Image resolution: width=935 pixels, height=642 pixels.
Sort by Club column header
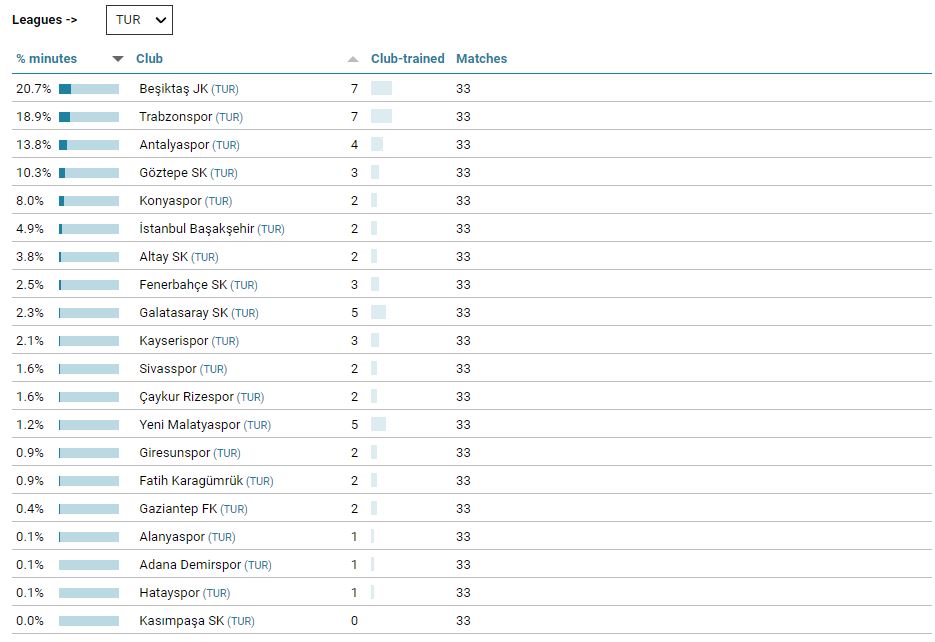tap(149, 58)
